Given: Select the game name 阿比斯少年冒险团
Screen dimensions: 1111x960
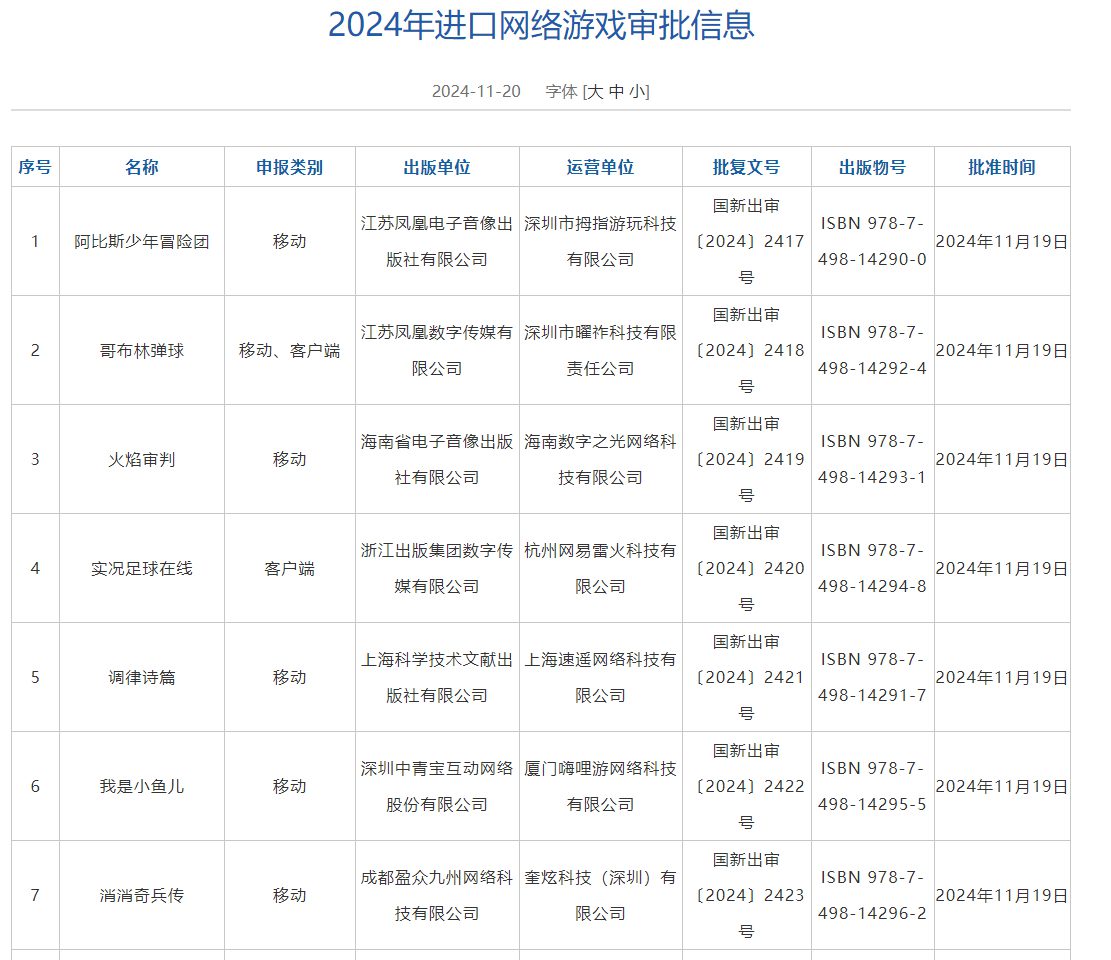Looking at the screenshot, I should click(141, 241).
